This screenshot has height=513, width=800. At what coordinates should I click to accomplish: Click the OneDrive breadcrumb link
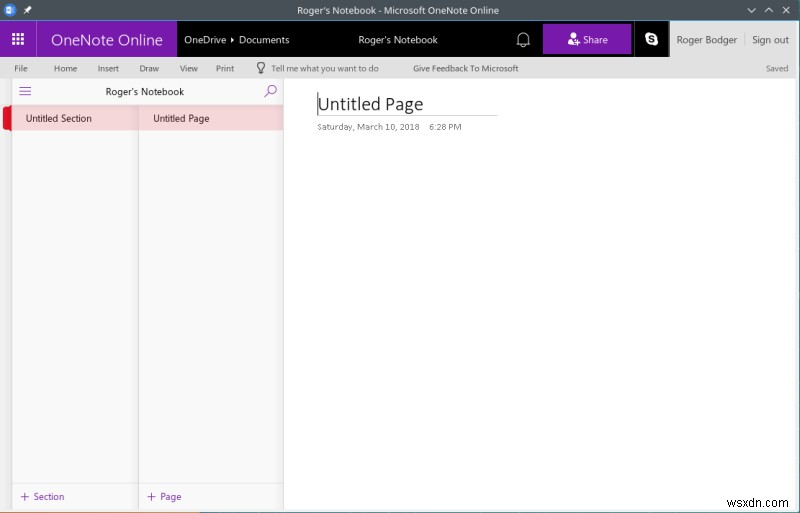(x=205, y=40)
